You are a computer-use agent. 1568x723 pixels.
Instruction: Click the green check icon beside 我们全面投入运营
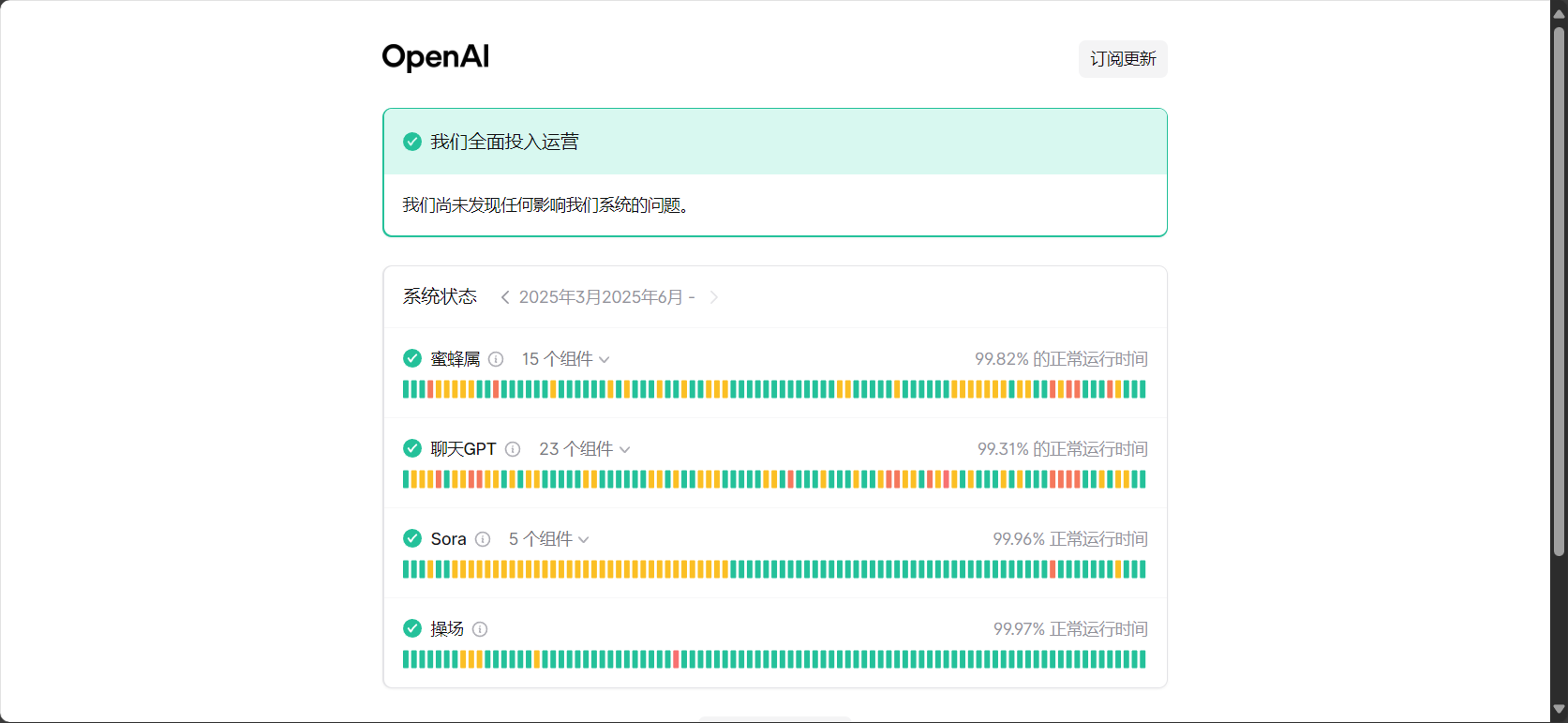[412, 142]
